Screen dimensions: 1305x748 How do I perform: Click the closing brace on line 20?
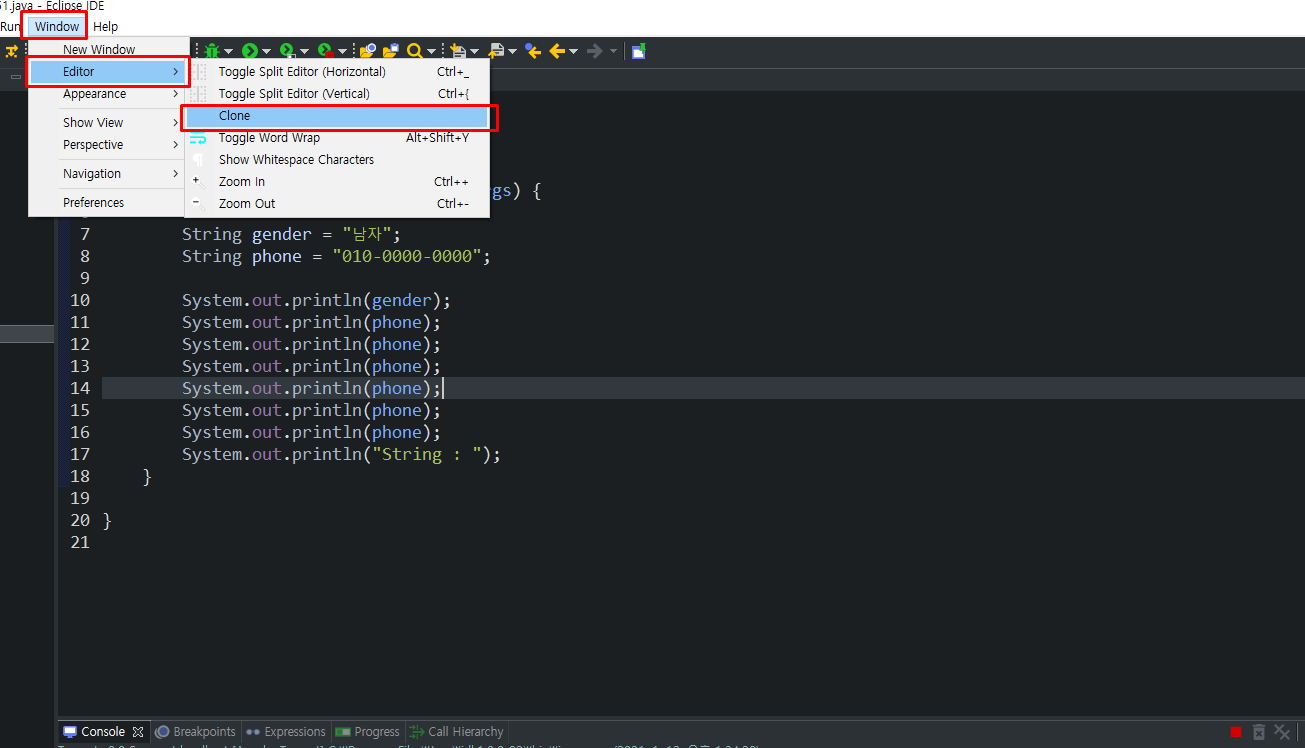(x=108, y=521)
